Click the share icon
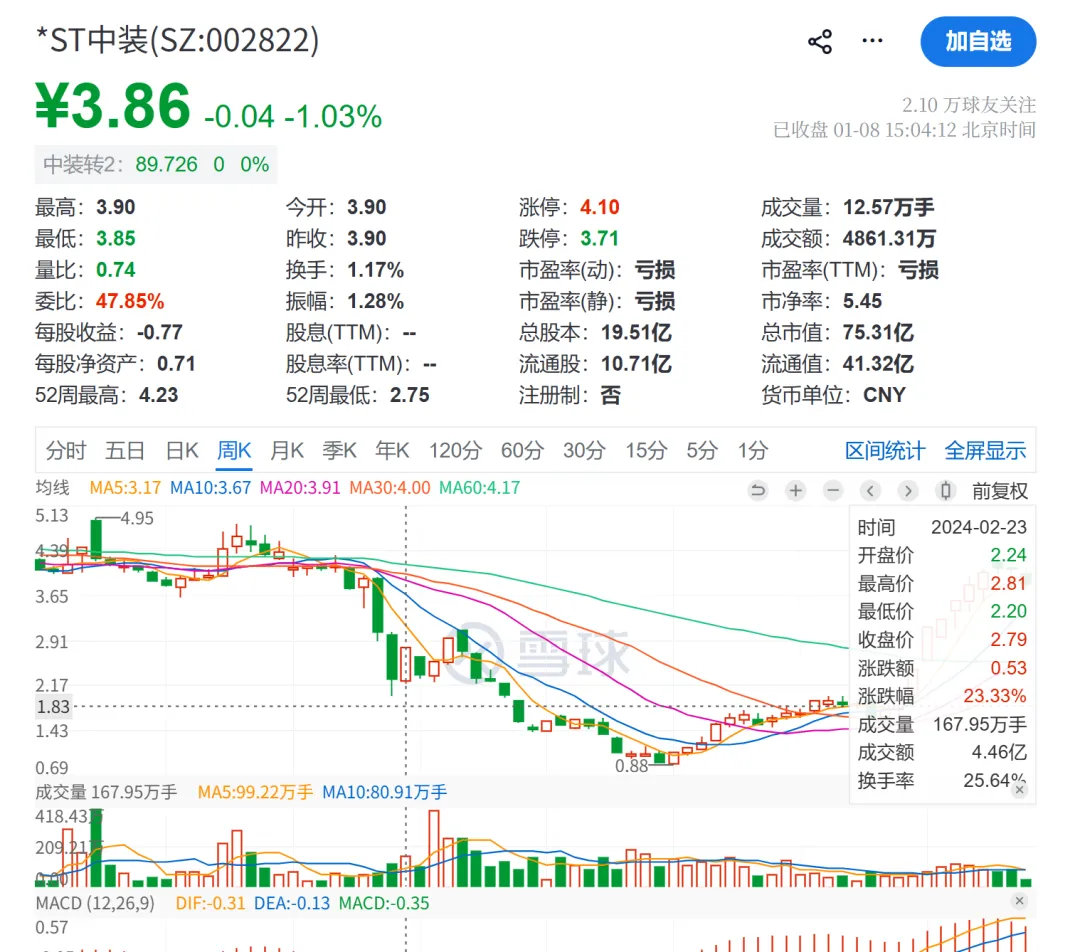 click(820, 42)
